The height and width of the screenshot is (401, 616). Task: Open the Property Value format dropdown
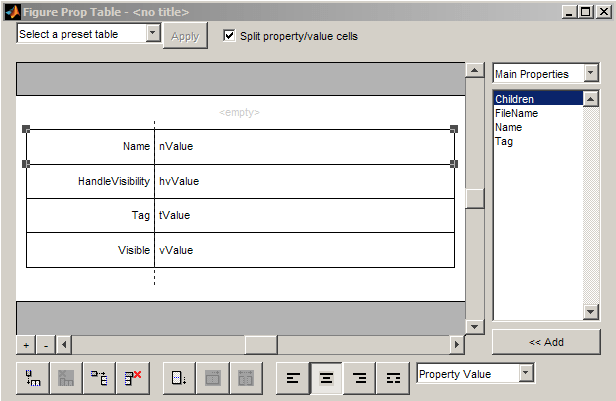[526, 373]
